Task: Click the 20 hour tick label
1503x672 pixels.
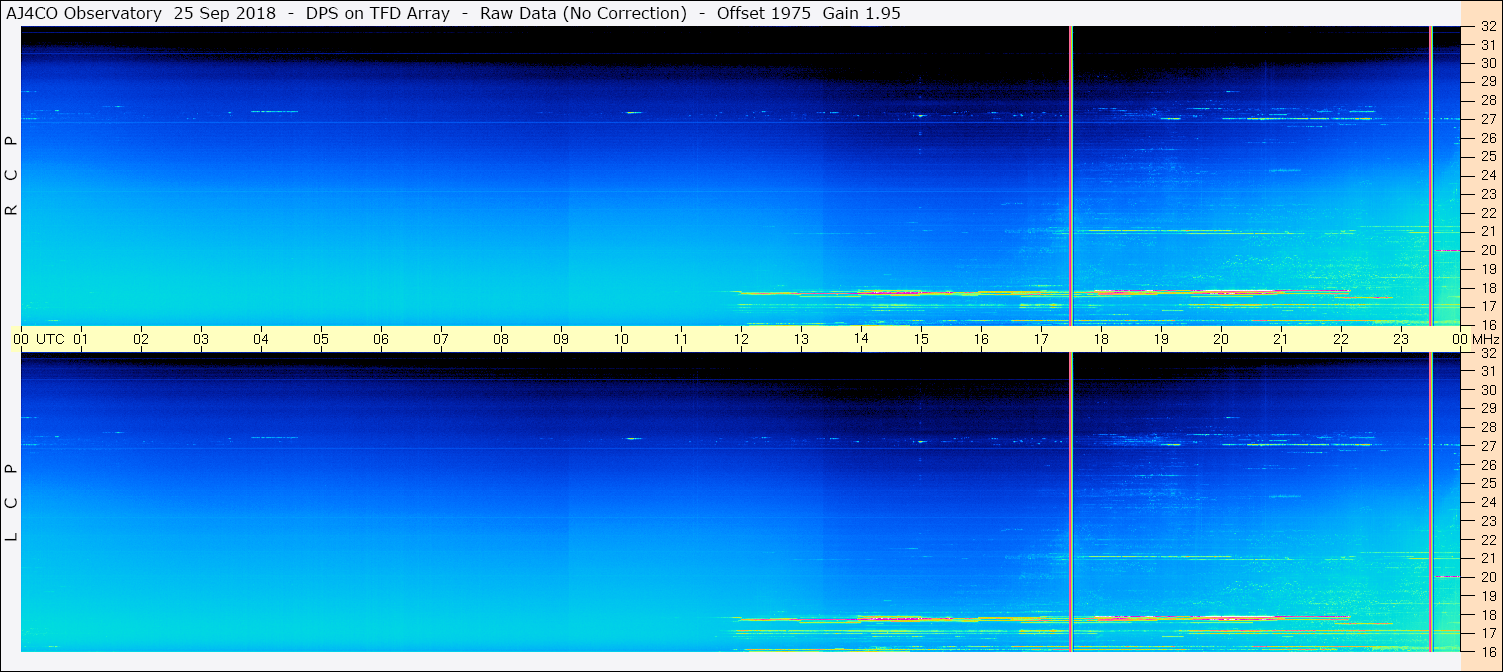Action: coord(1221,339)
